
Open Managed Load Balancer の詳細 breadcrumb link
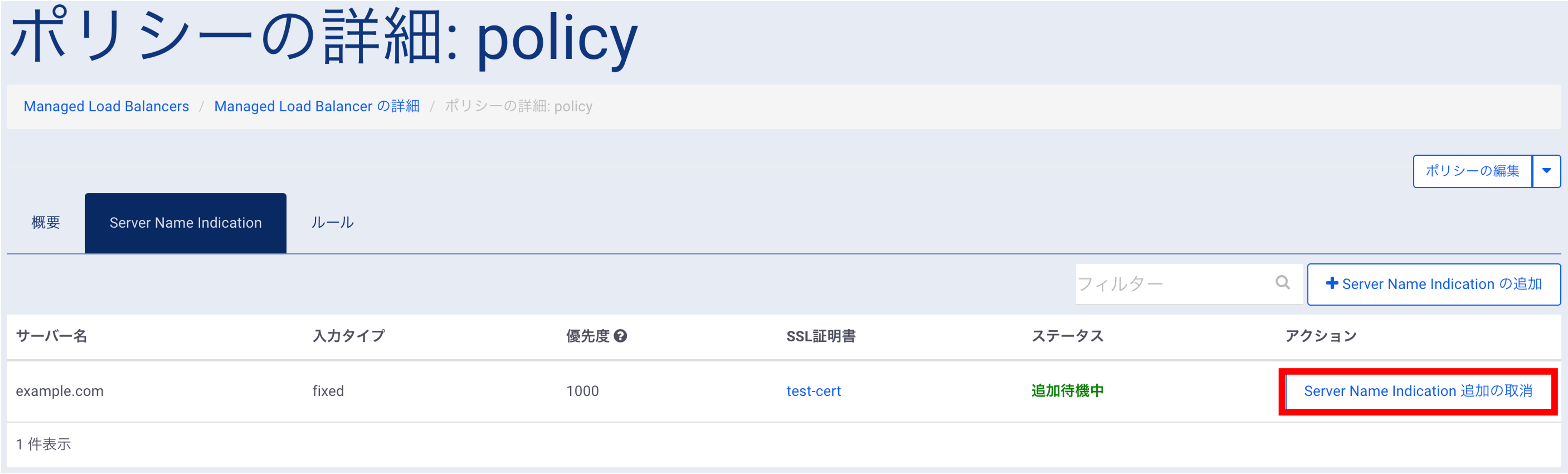tap(317, 107)
